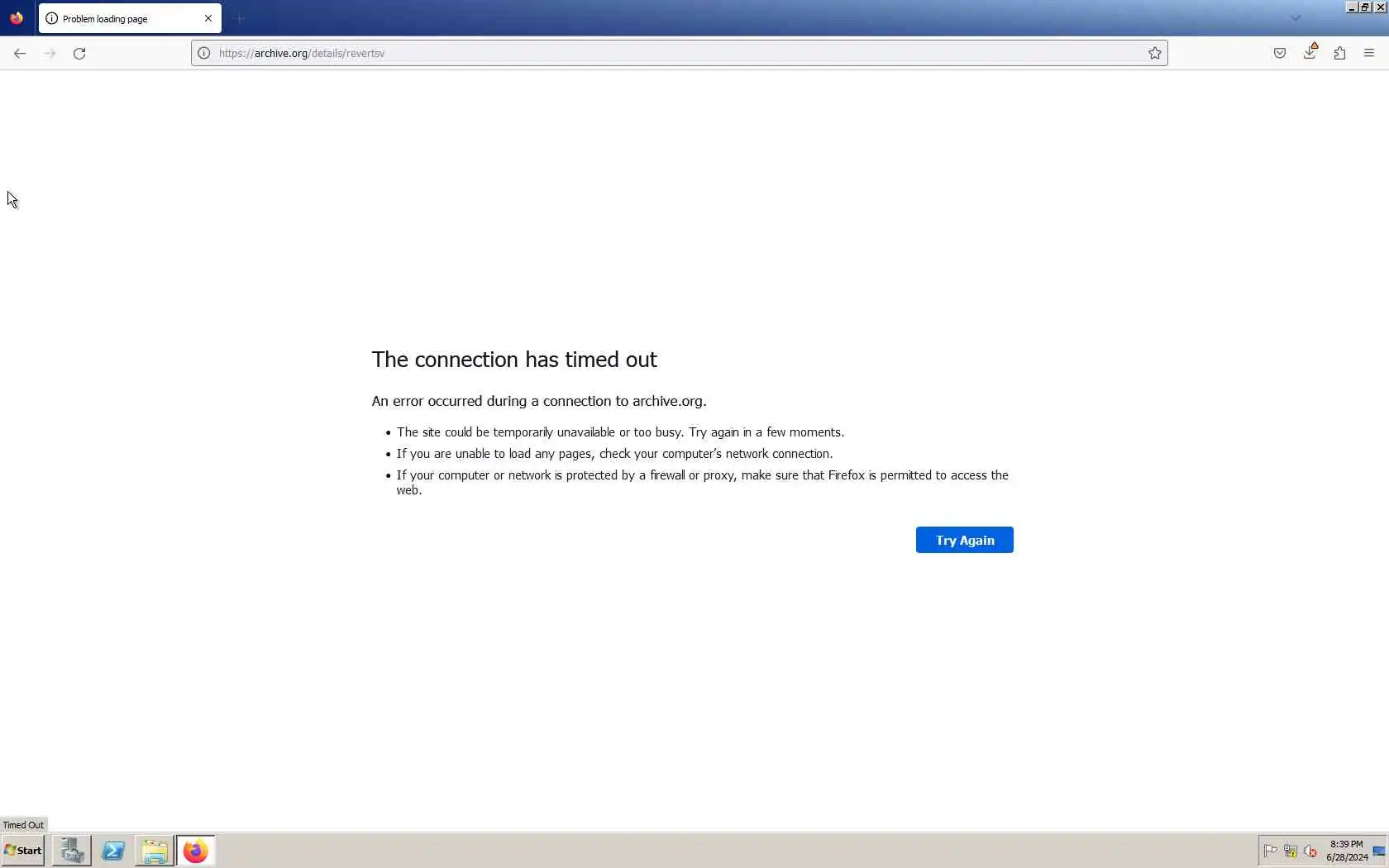Image resolution: width=1389 pixels, height=868 pixels.
Task: Open Windows Explorer from the taskbar
Action: point(155,851)
